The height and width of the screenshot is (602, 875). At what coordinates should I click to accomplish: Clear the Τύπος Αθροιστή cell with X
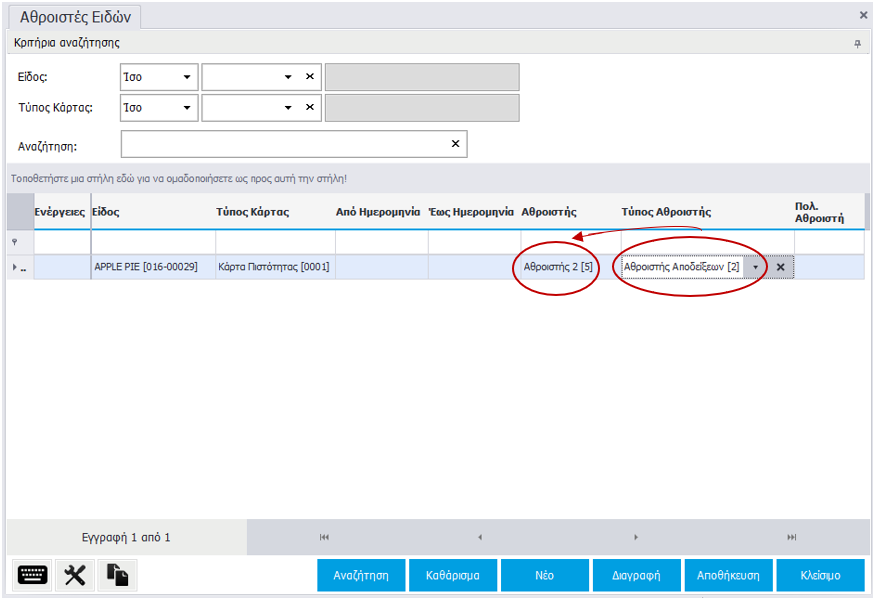point(780,267)
